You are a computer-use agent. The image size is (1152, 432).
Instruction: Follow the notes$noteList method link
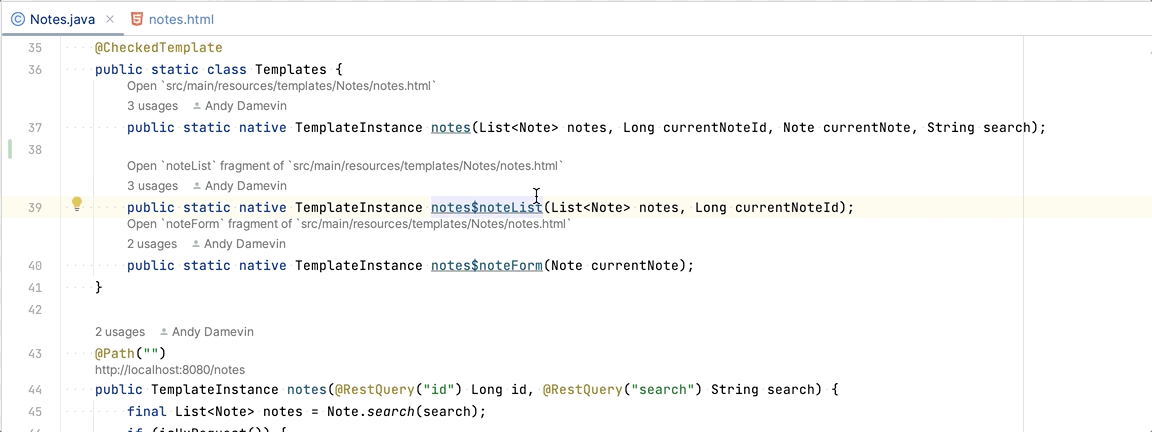point(486,208)
